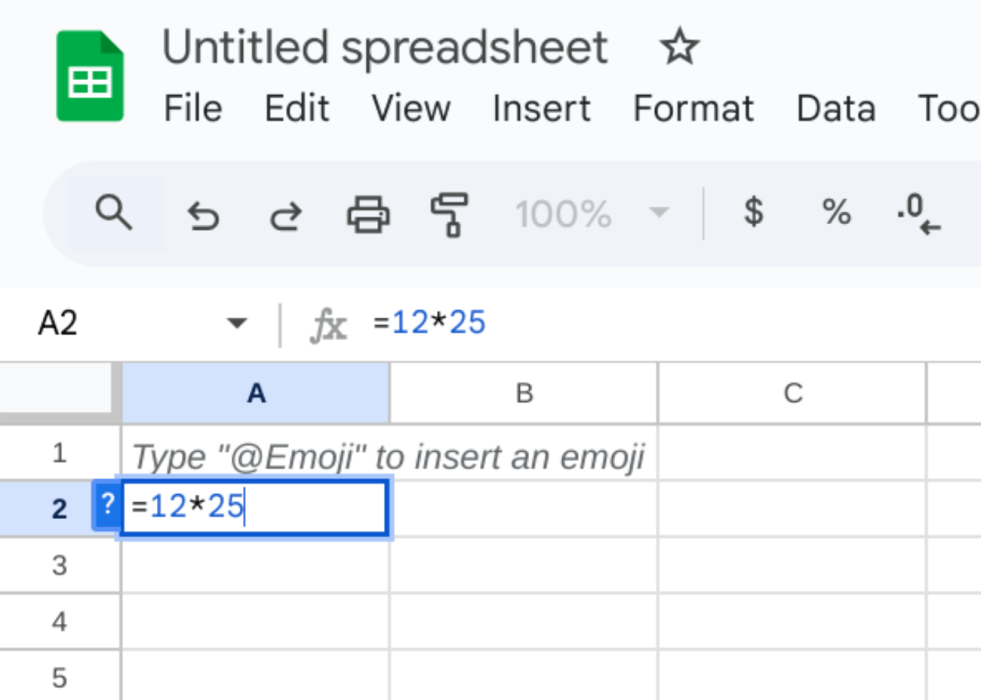Click the Search menus icon
The width and height of the screenshot is (981, 700).
(x=114, y=213)
